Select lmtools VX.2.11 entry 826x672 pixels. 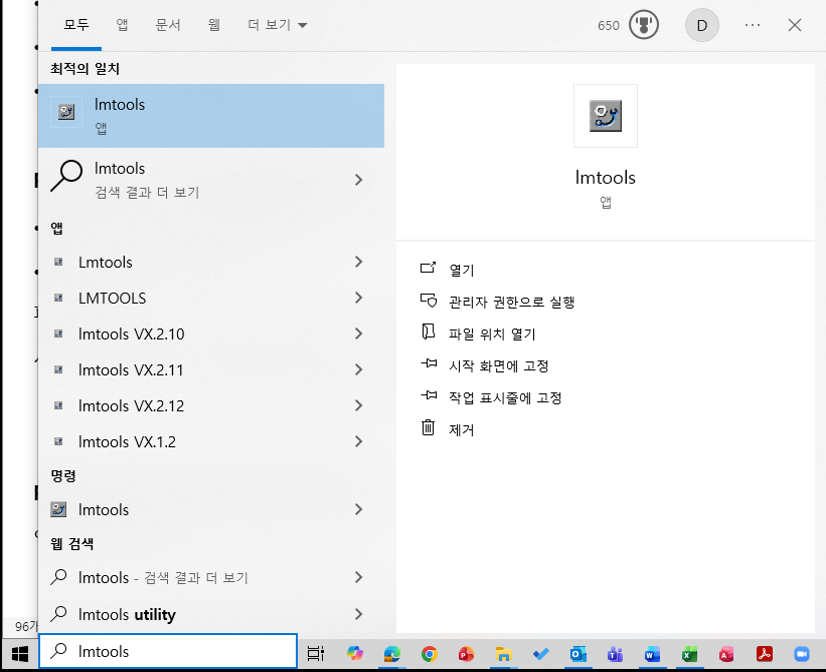211,370
